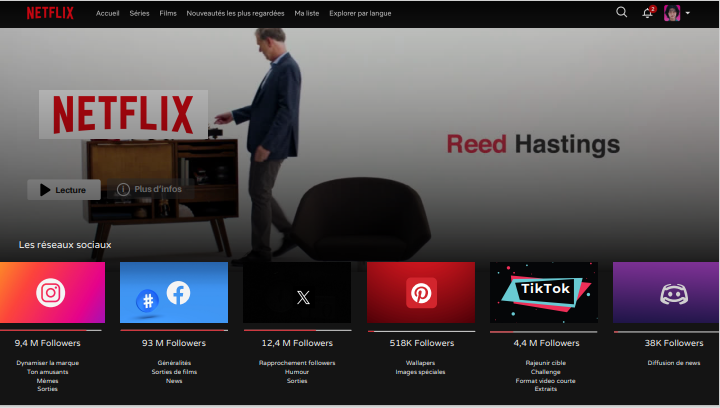Click the Wallapers text under Pinterest

pyautogui.click(x=420, y=363)
